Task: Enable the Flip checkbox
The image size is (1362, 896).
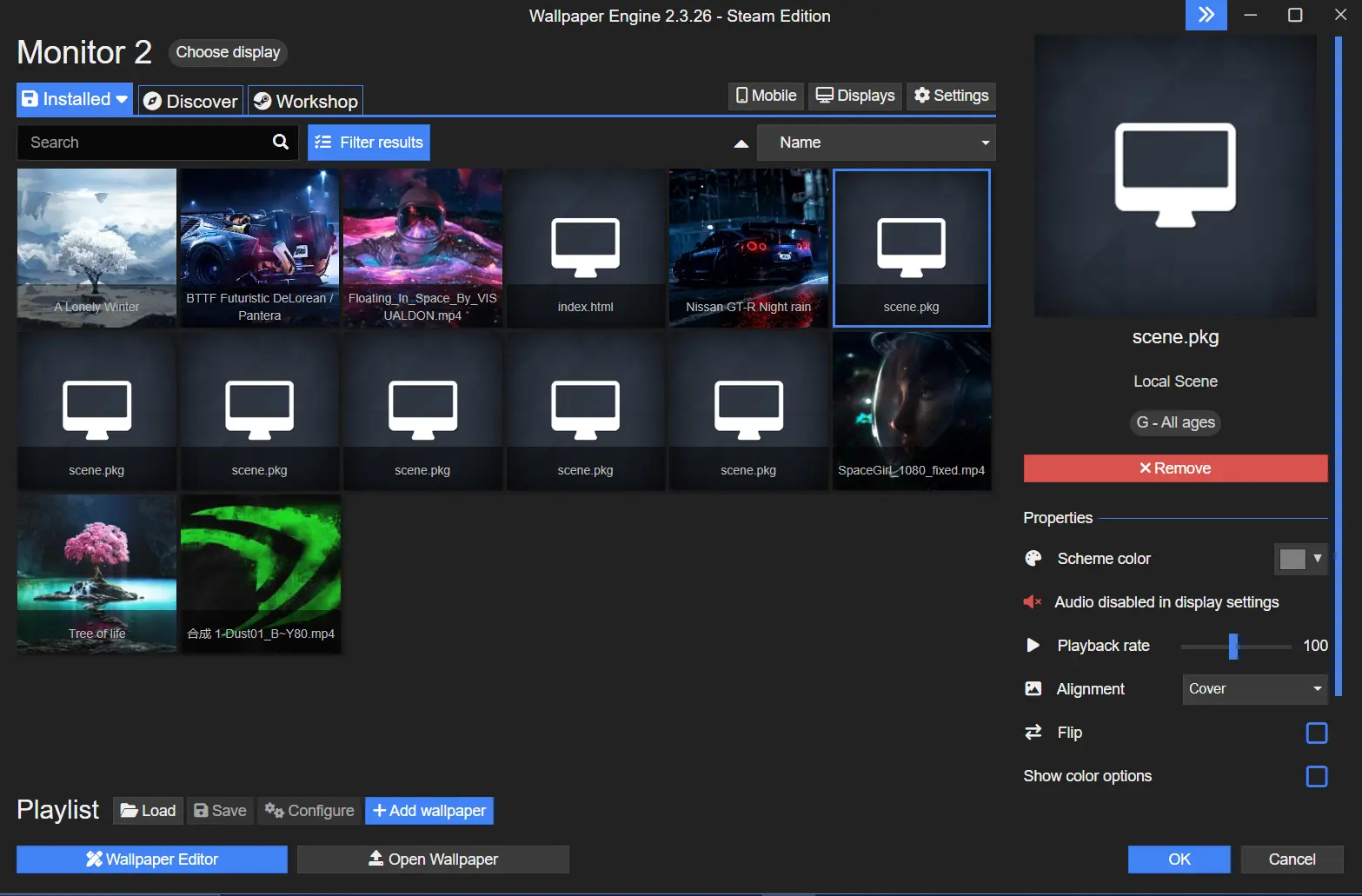Action: [1316, 733]
